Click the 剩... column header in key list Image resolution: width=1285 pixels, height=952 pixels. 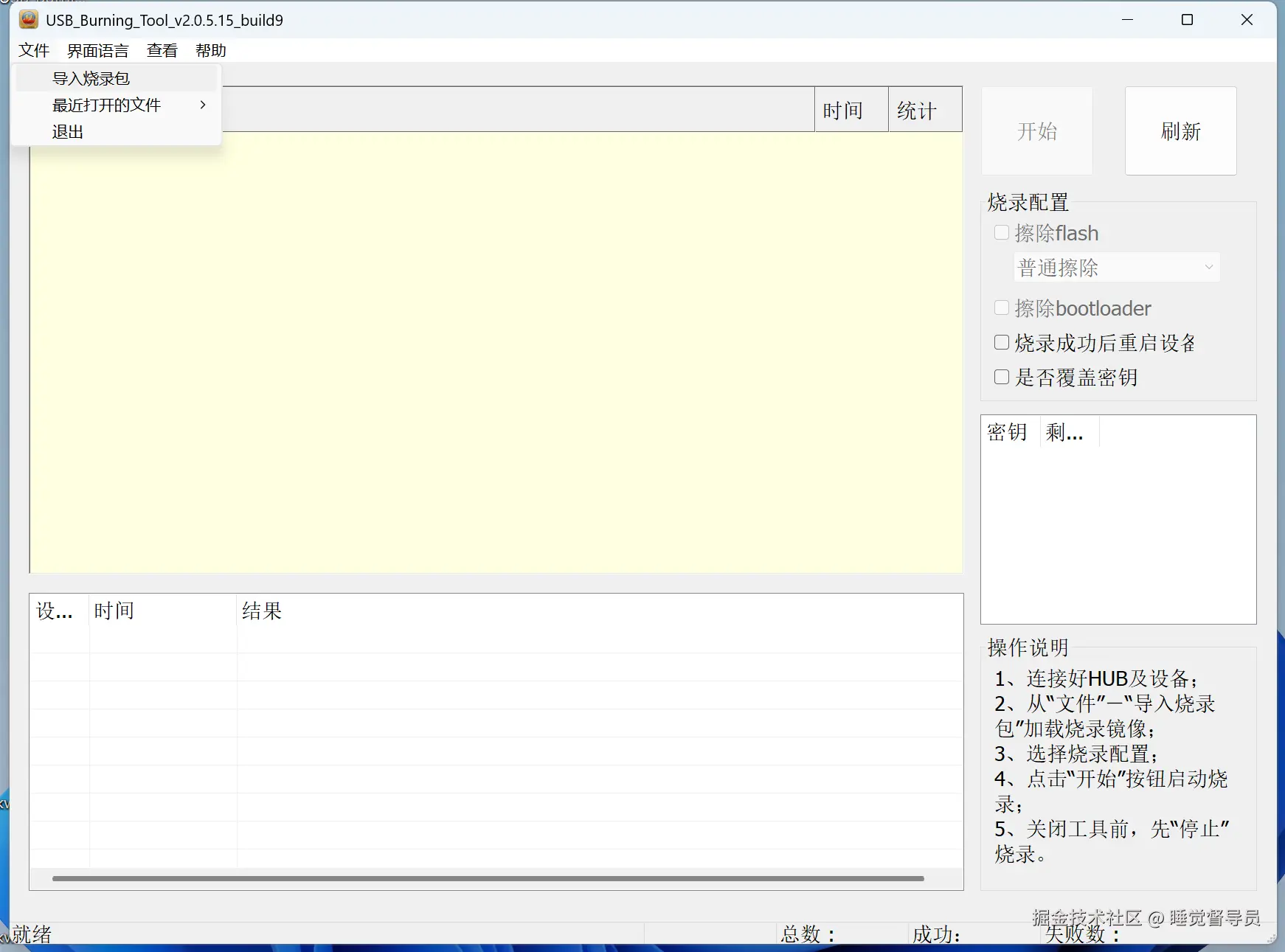point(1069,432)
